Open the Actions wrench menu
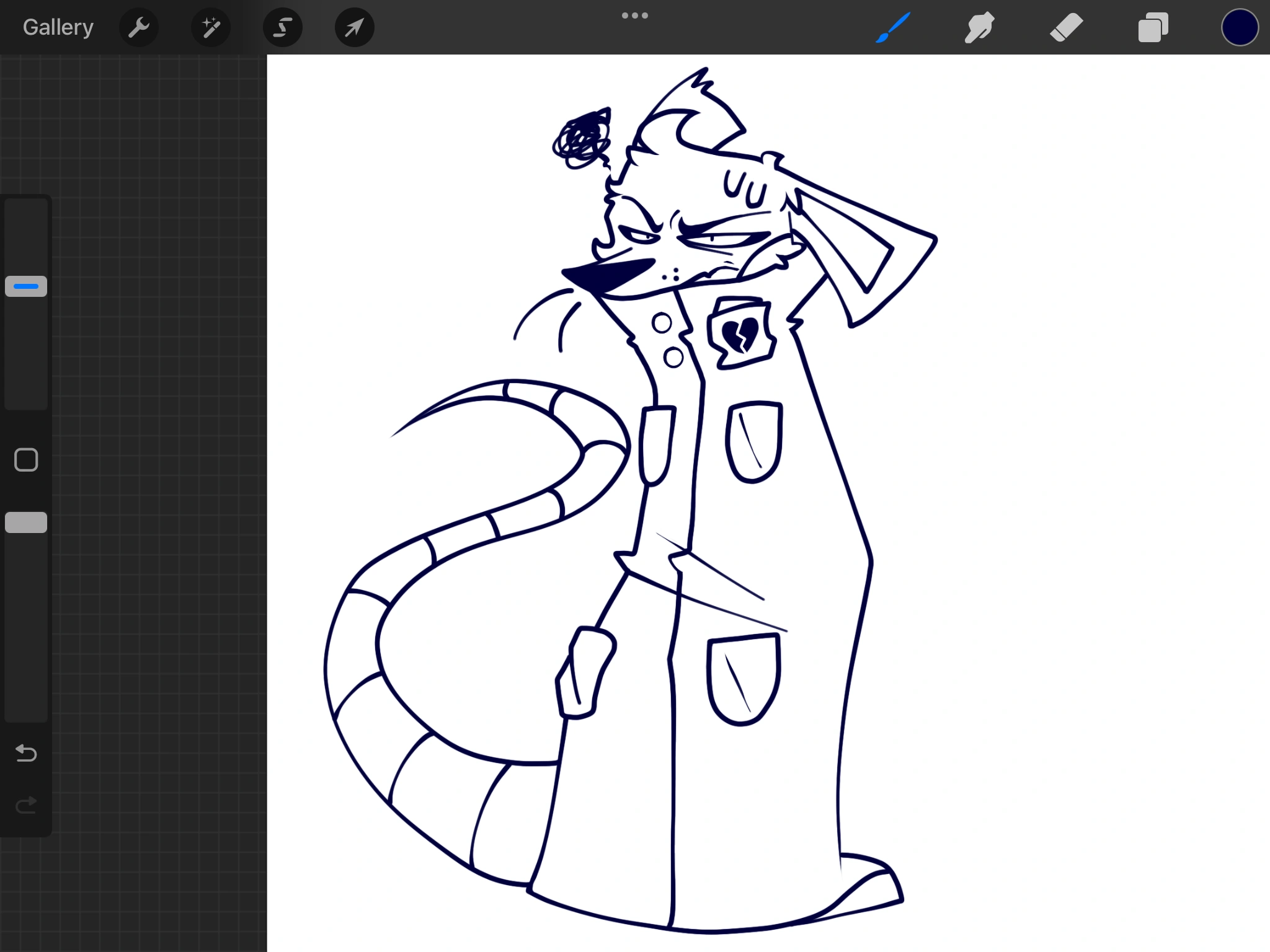The image size is (1270, 952). [138, 27]
